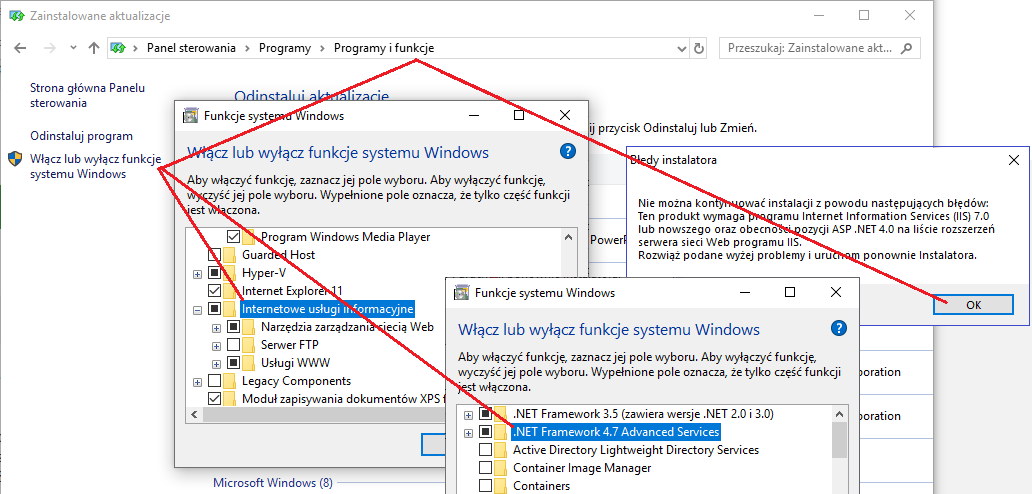Select Guarded Host item

[278, 255]
